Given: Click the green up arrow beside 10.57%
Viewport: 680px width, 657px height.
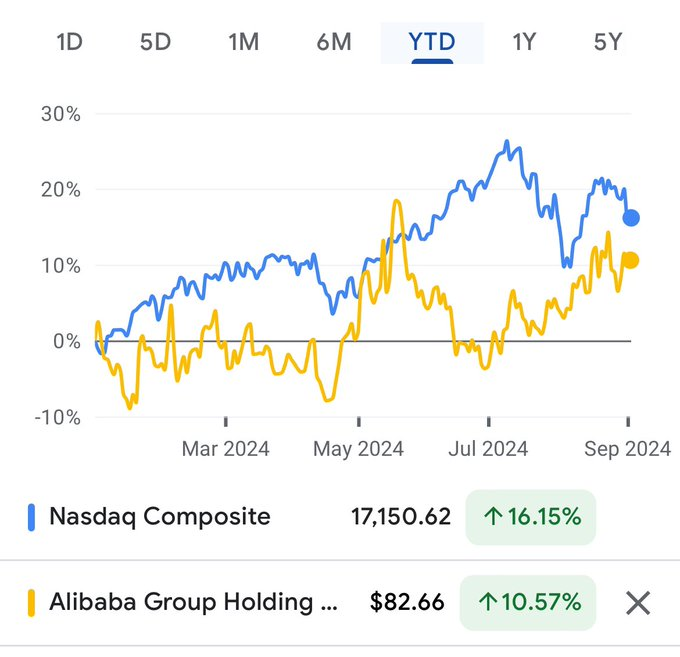Looking at the screenshot, I should 487,603.
